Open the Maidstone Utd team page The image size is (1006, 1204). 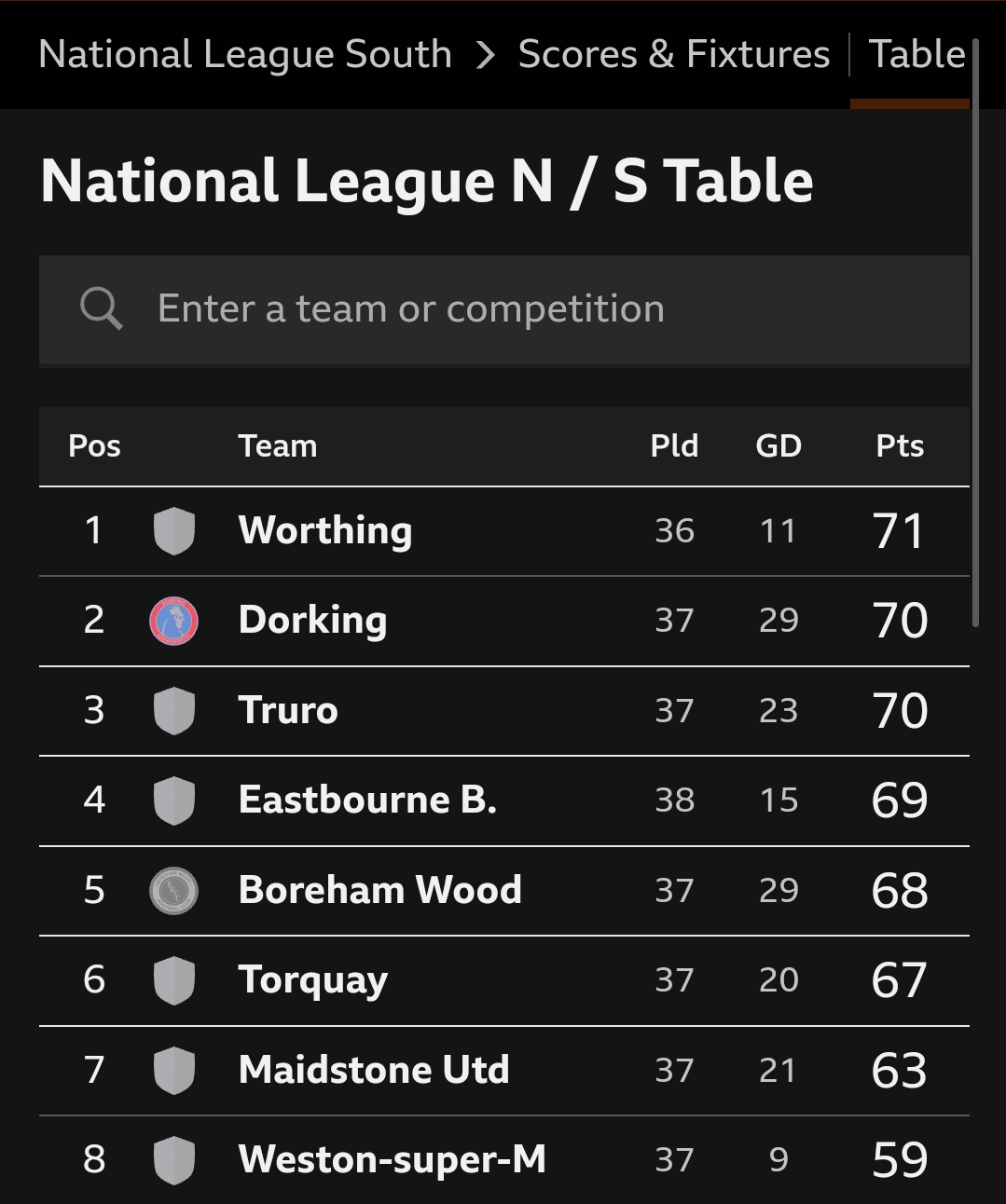coord(374,1070)
